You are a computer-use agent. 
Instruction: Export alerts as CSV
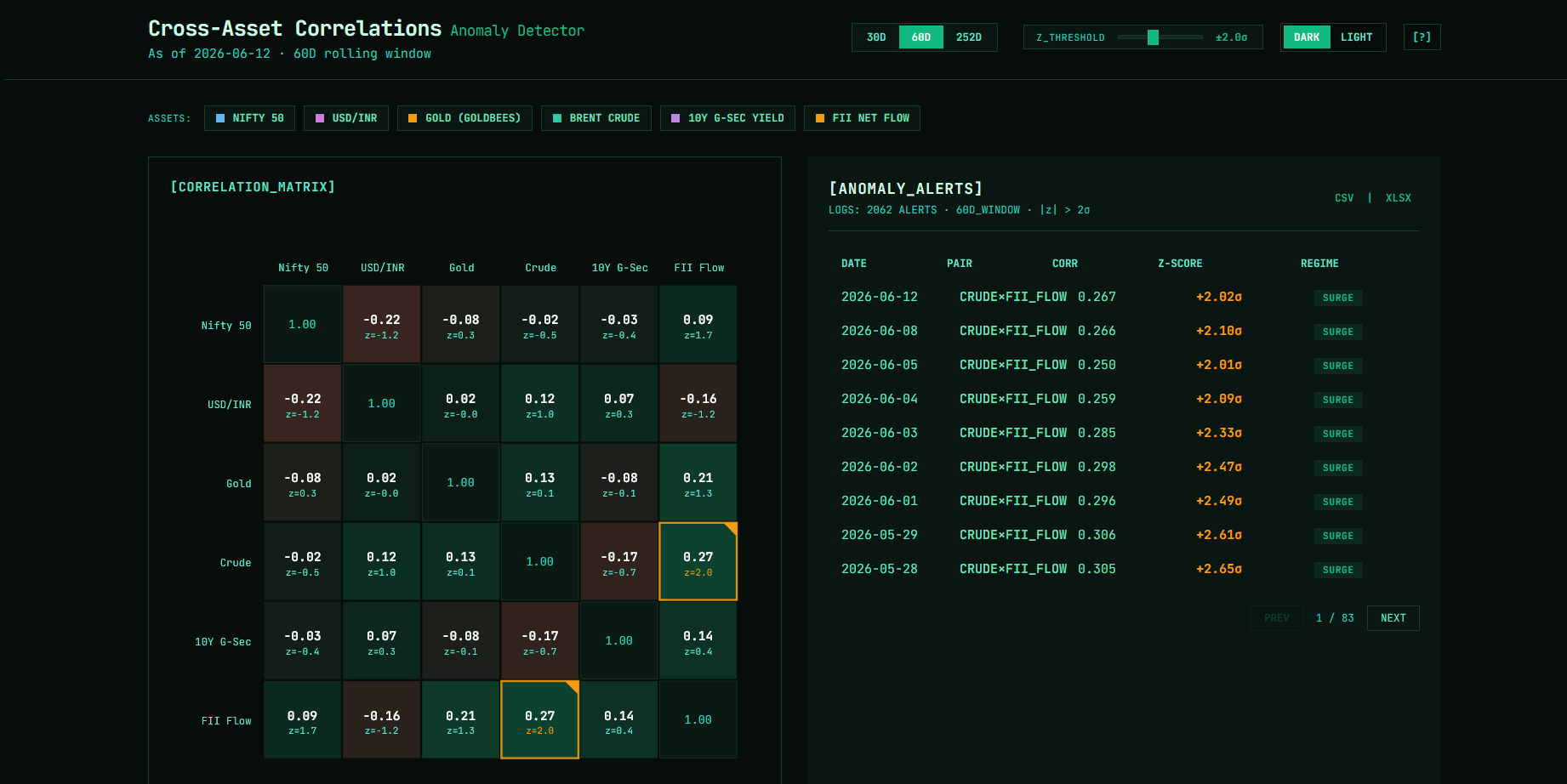pos(1344,198)
